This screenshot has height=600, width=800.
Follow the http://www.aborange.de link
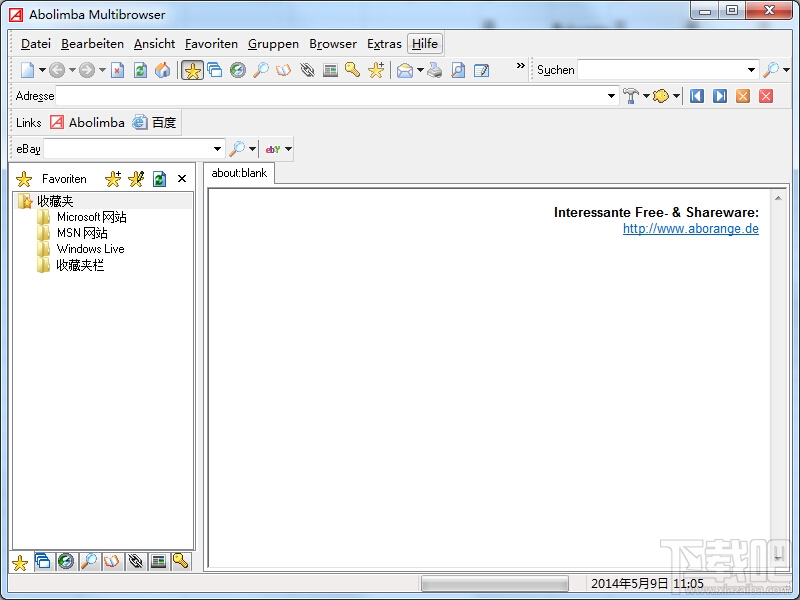tap(691, 229)
